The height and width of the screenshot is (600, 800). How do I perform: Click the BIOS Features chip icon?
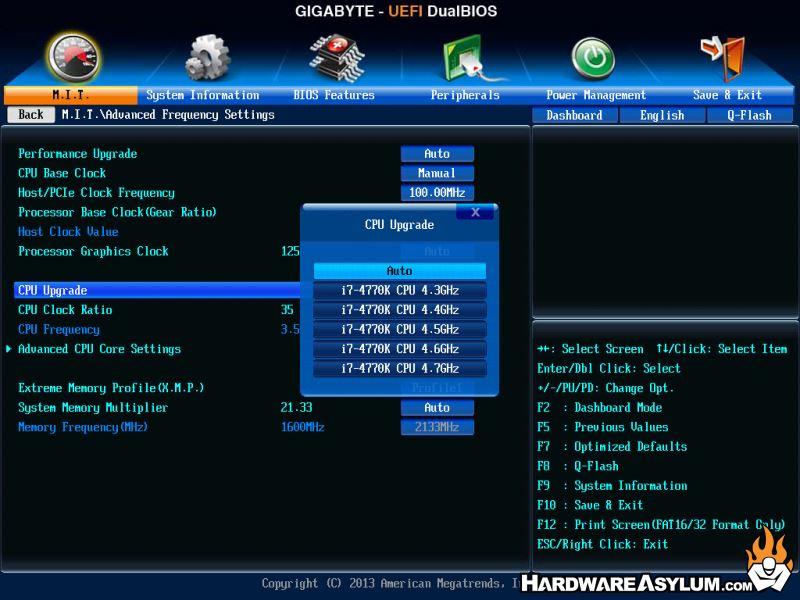point(337,58)
